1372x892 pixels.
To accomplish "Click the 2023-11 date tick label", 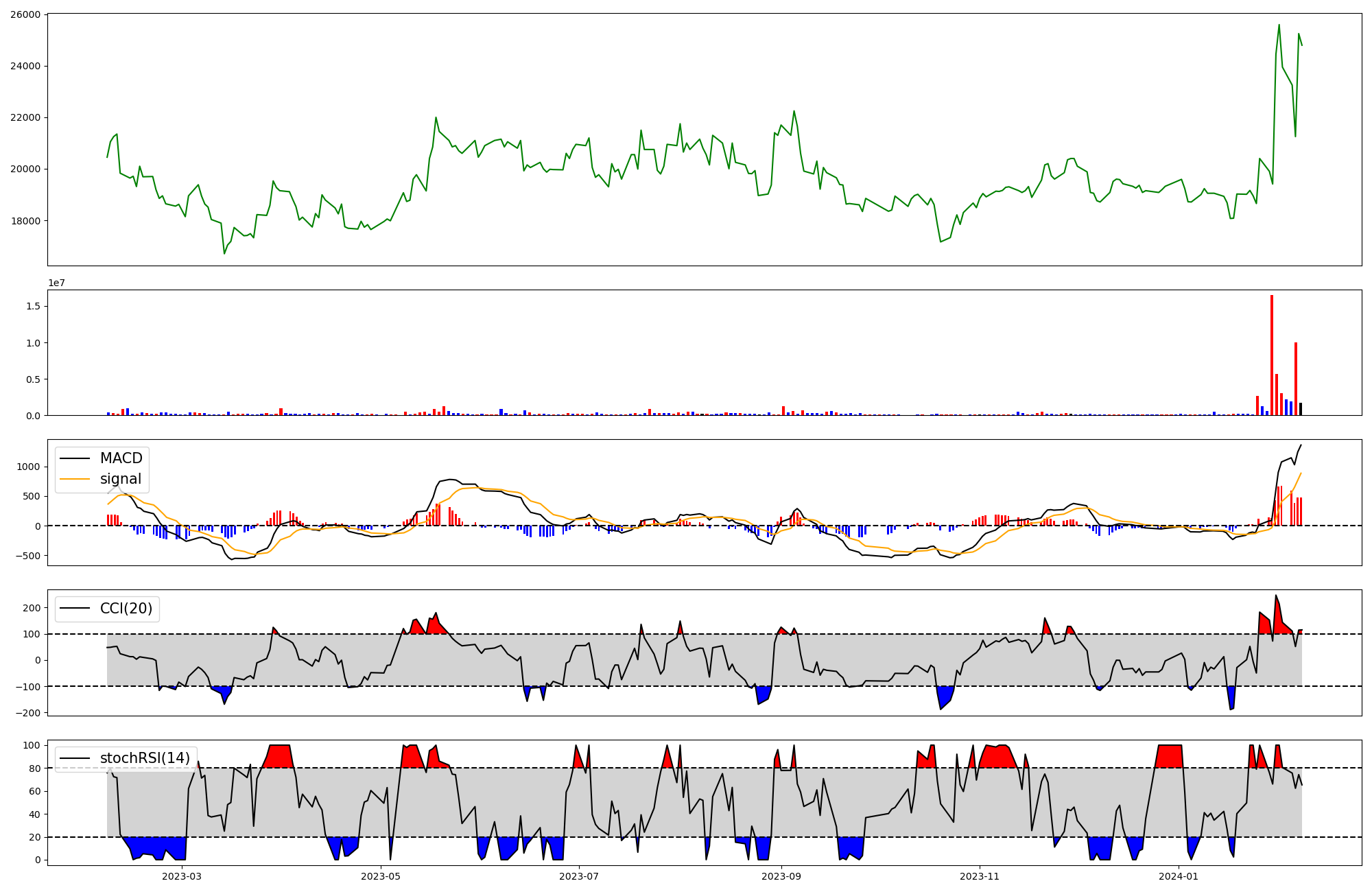I will pyautogui.click(x=979, y=876).
